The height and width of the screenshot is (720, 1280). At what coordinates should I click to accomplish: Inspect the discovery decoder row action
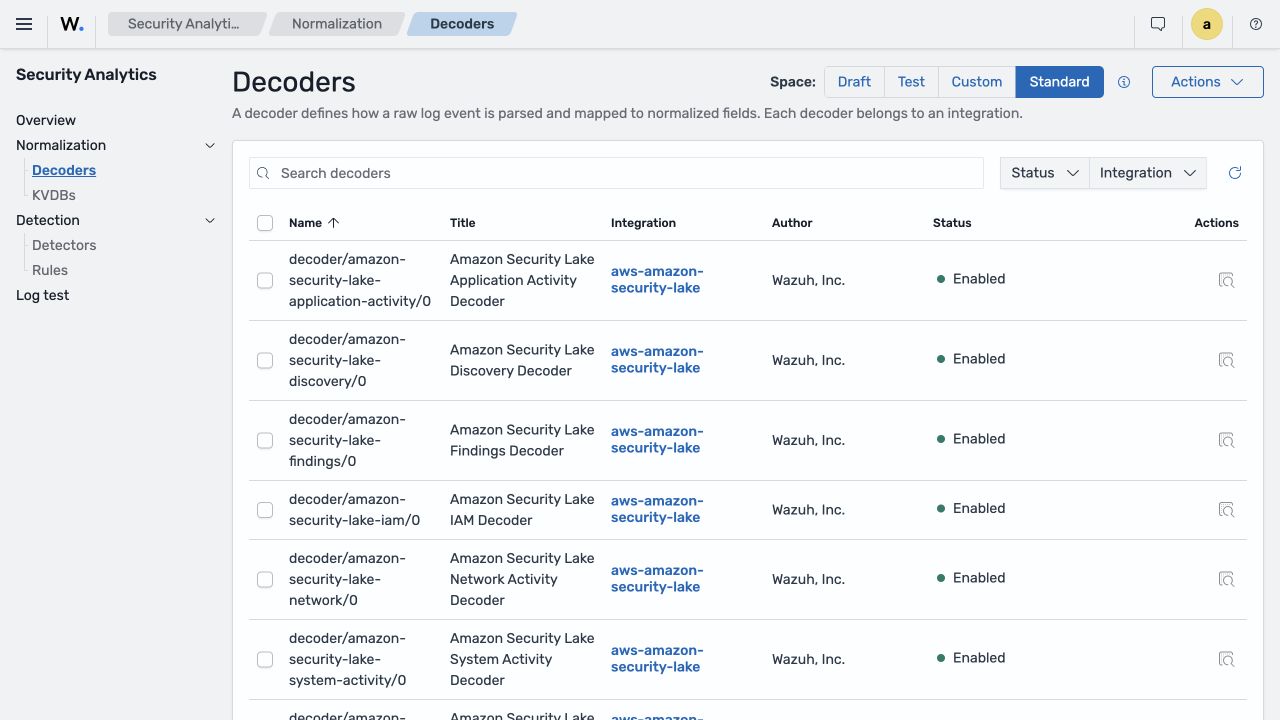pyautogui.click(x=1226, y=360)
